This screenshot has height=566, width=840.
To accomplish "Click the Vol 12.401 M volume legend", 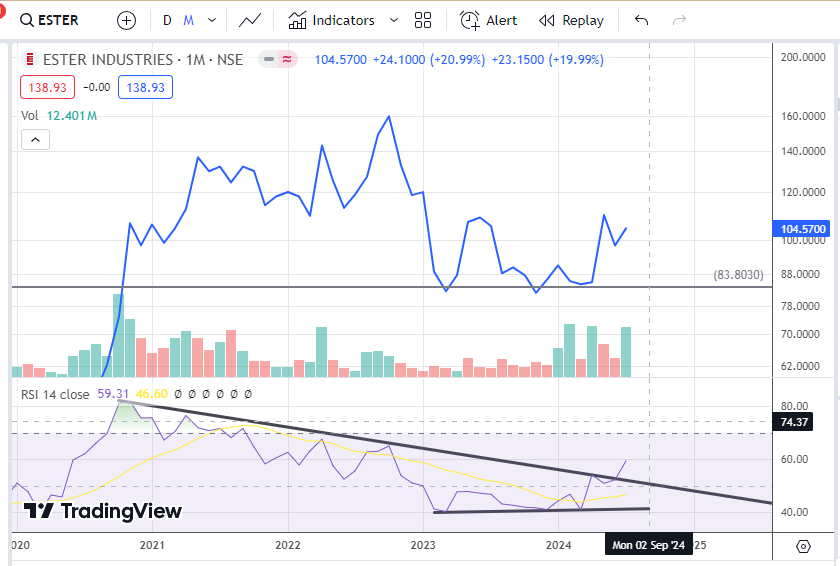I will [x=59, y=116].
